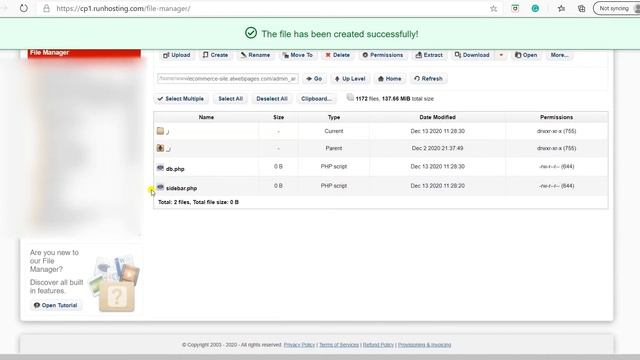Toggle Select Multiple mode

181,99
